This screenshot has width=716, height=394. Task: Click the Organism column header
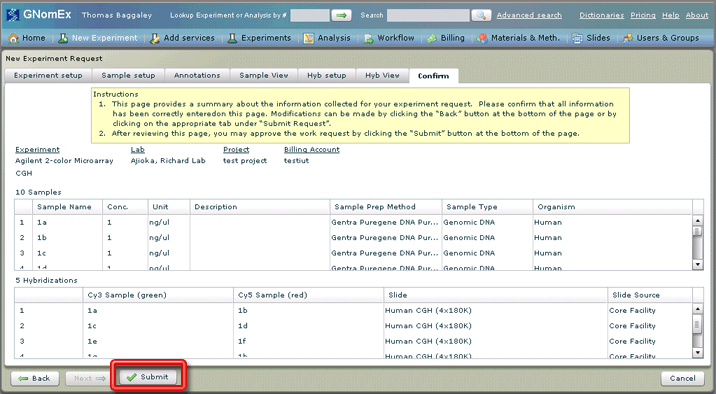(x=612, y=207)
